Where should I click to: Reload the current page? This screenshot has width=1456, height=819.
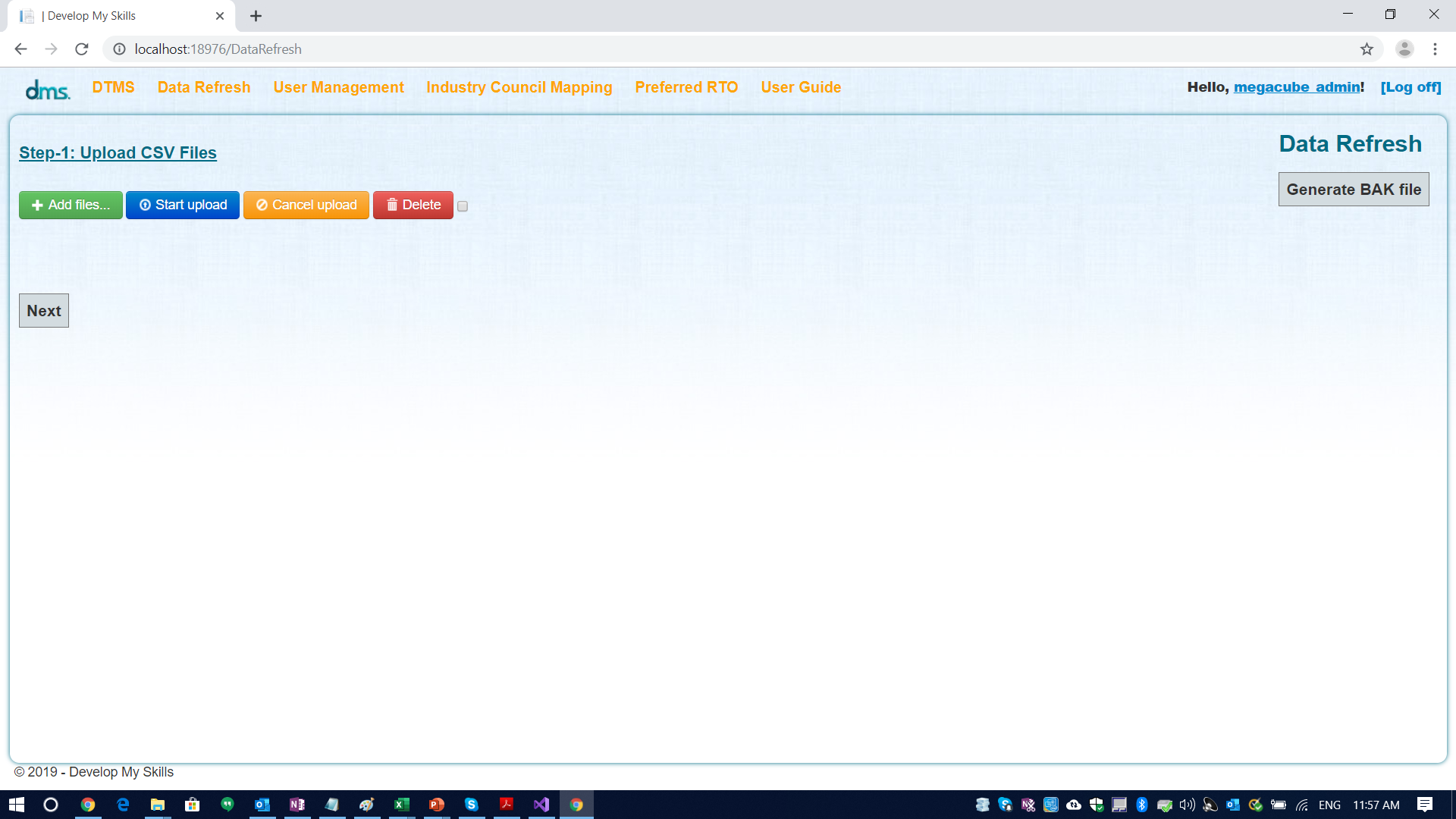click(x=82, y=49)
